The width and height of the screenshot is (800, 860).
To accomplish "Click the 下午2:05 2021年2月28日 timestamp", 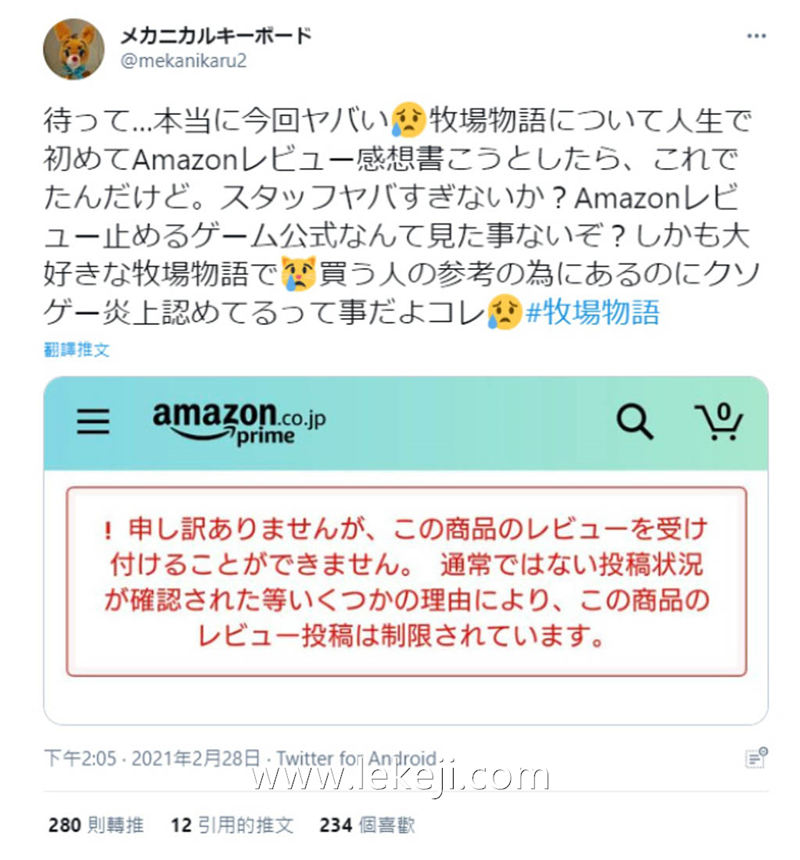I will pyautogui.click(x=152, y=758).
